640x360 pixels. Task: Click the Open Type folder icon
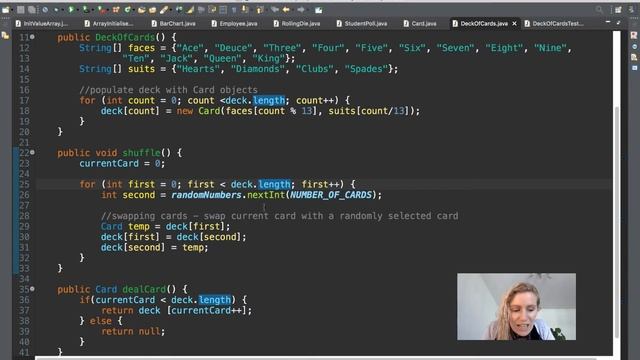point(142,9)
